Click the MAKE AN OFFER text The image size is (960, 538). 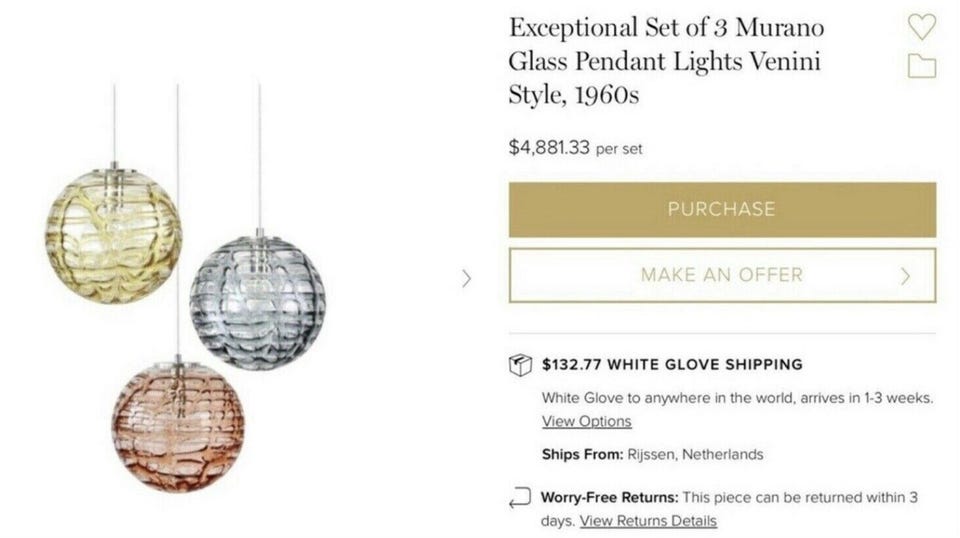721,275
